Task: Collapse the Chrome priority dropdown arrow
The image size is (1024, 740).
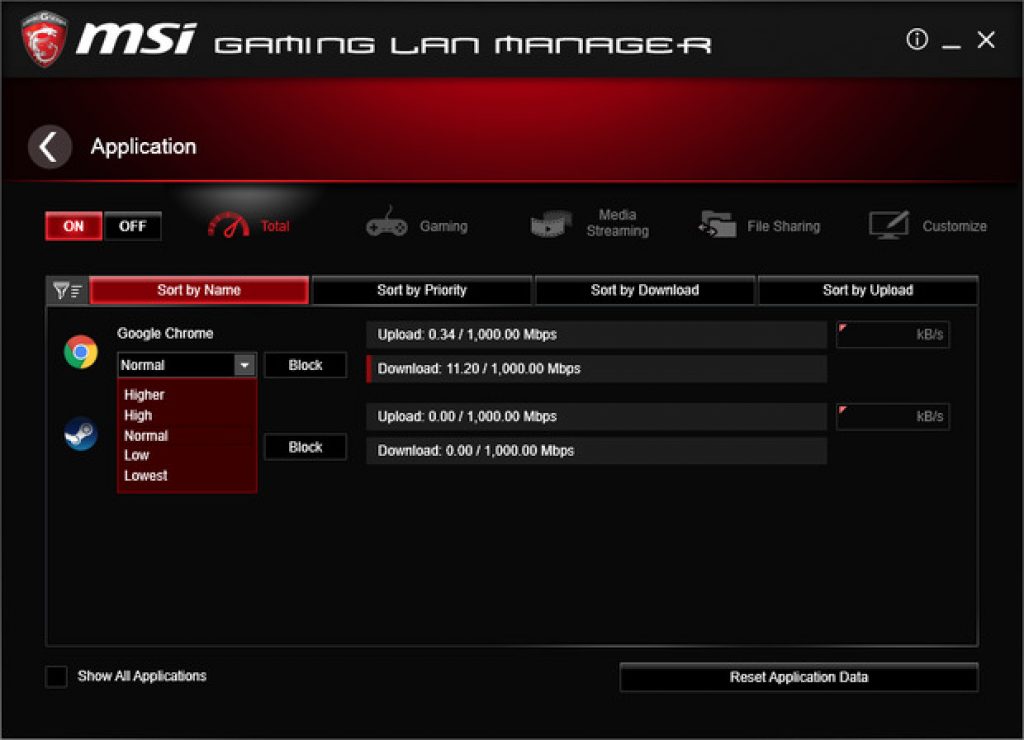Action: [244, 365]
